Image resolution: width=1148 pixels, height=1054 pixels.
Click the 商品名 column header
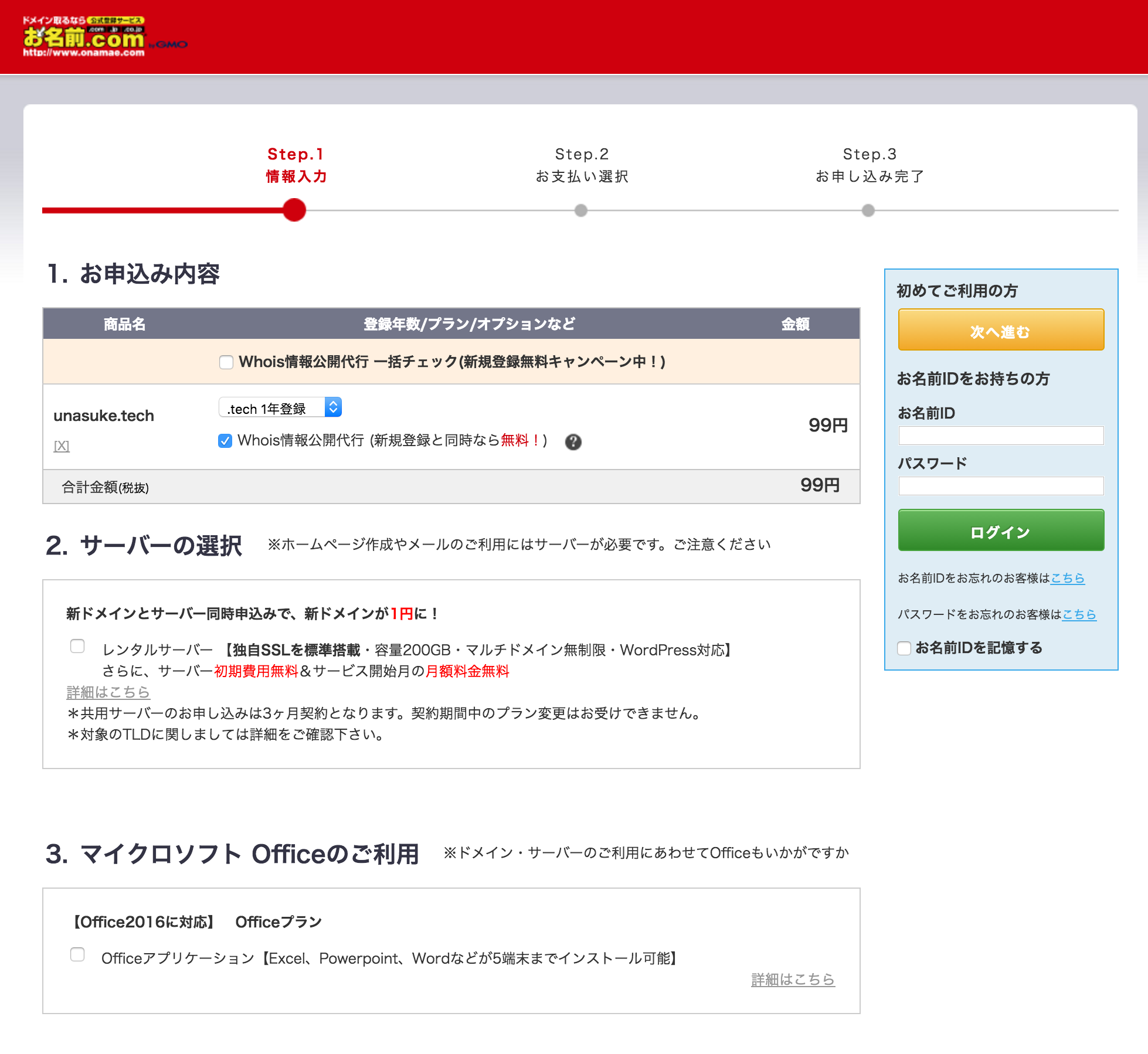click(124, 324)
